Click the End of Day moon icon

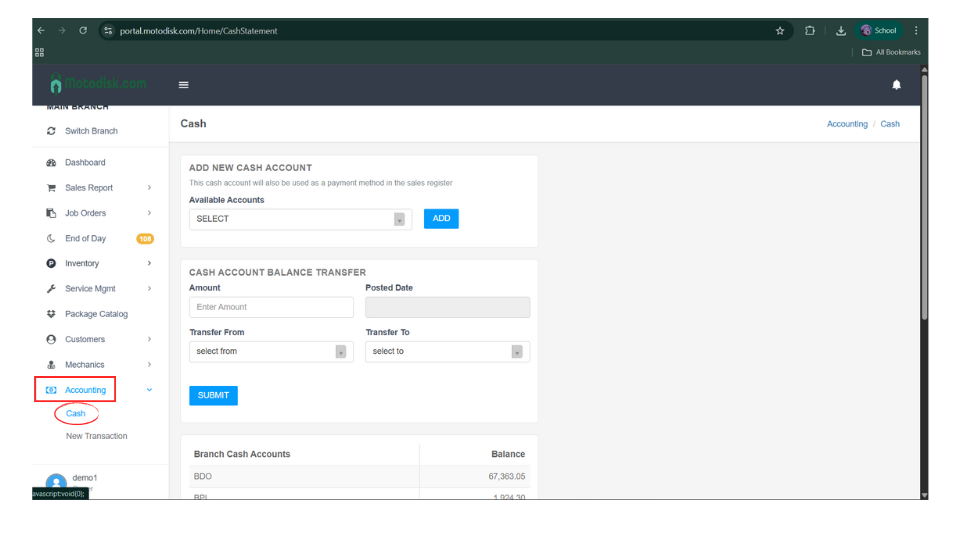(51, 238)
